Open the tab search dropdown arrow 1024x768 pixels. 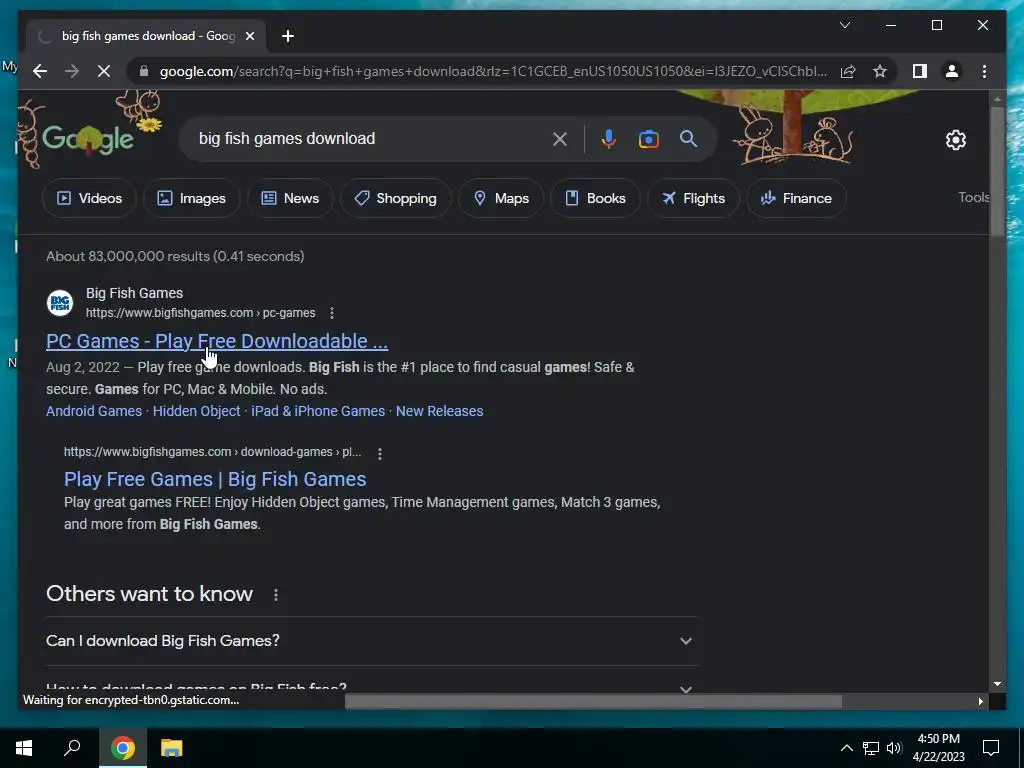point(844,25)
